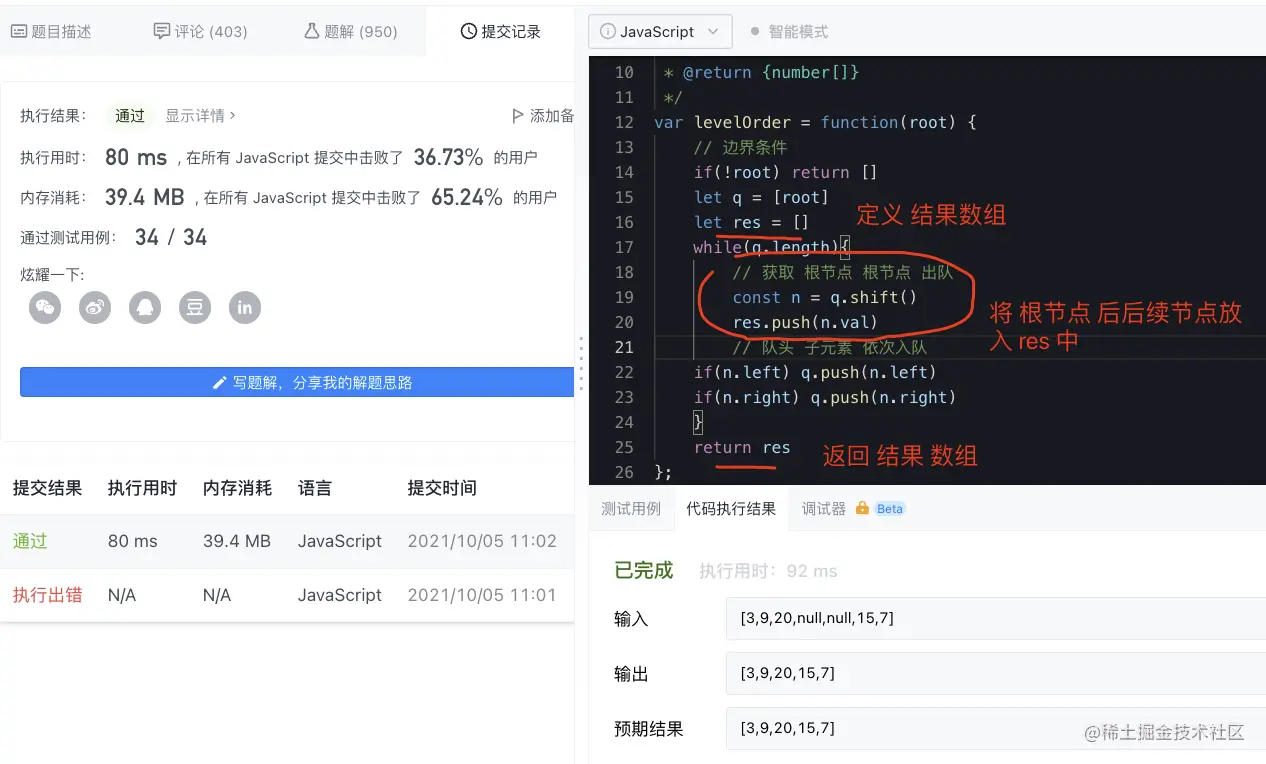Switch to the 测试用例 tab
The height and width of the screenshot is (764, 1266).
pos(631,509)
